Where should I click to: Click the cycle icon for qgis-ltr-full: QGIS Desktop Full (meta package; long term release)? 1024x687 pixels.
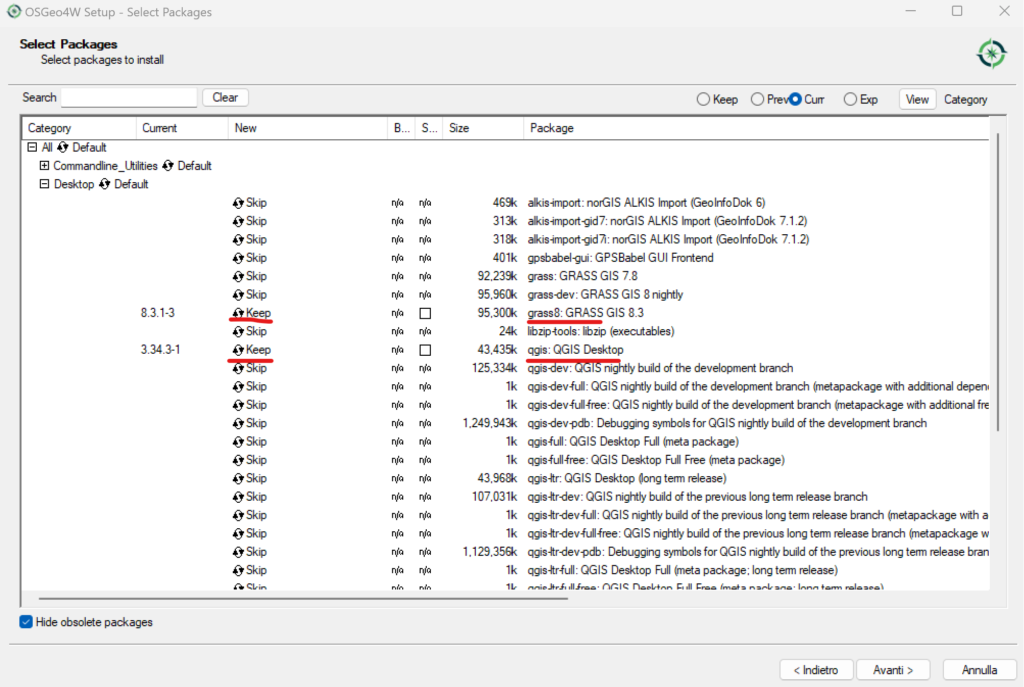coord(238,570)
